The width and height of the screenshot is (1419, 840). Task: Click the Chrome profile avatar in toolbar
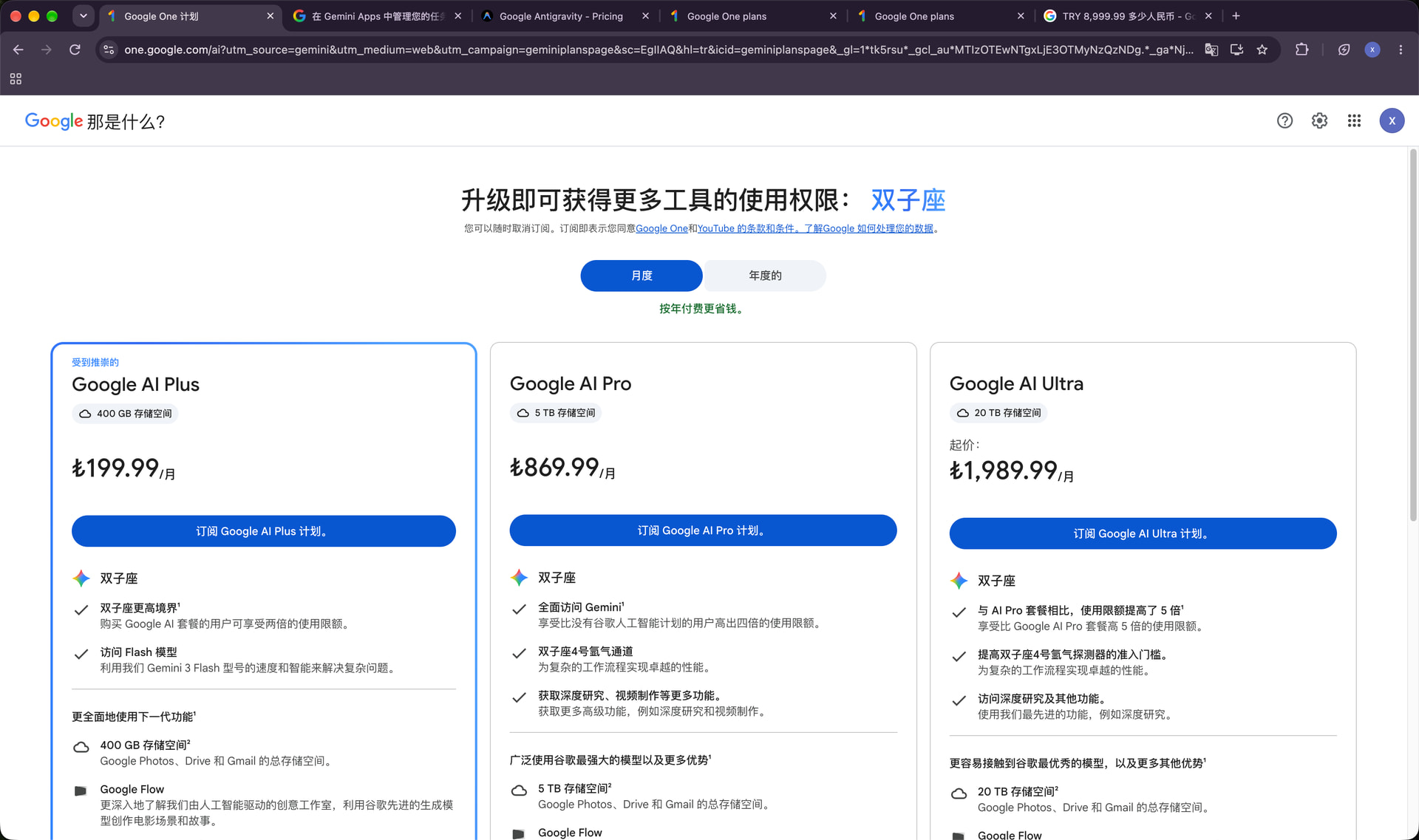[x=1372, y=49]
